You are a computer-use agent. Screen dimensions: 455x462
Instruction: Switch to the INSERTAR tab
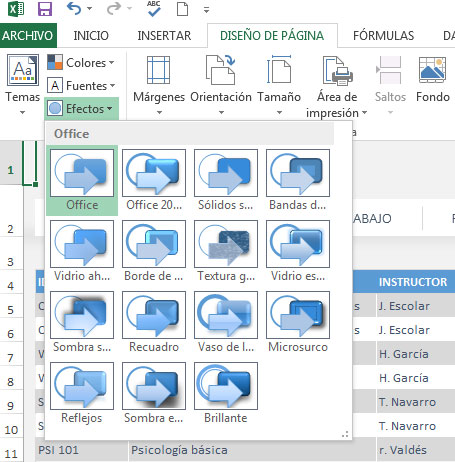coord(164,35)
